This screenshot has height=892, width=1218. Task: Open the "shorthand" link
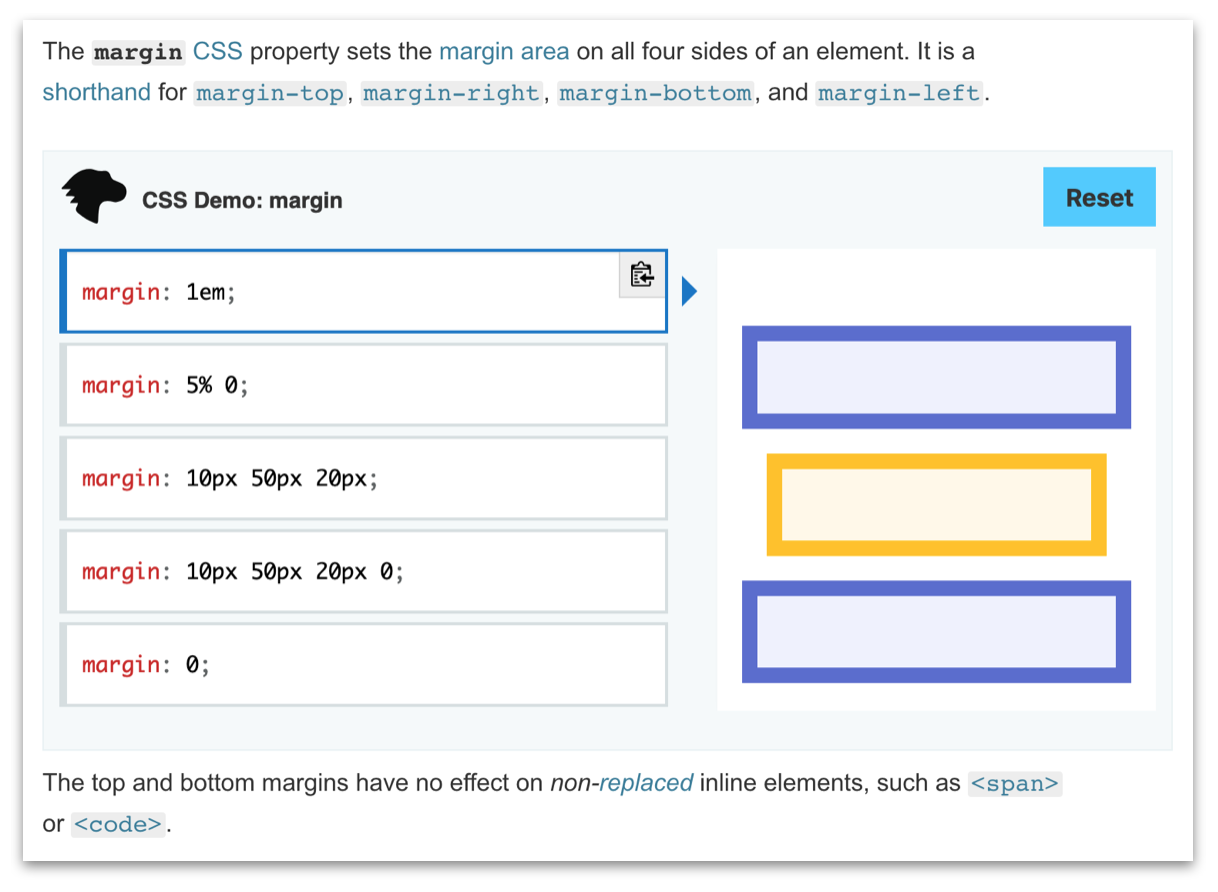(x=96, y=93)
